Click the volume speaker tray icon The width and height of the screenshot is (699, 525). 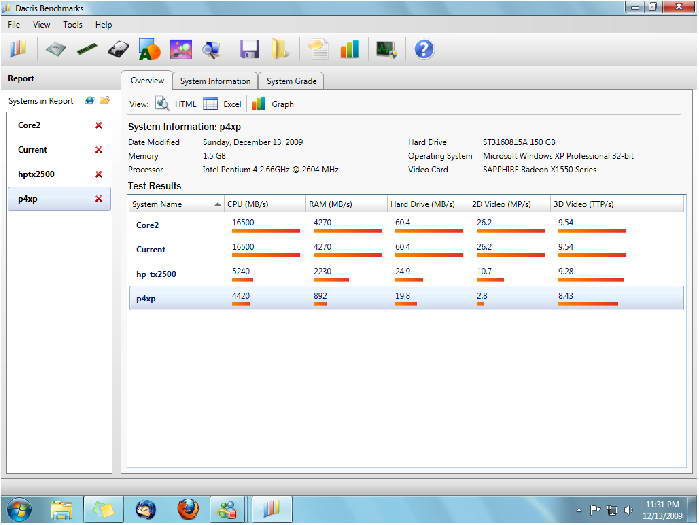pyautogui.click(x=629, y=510)
